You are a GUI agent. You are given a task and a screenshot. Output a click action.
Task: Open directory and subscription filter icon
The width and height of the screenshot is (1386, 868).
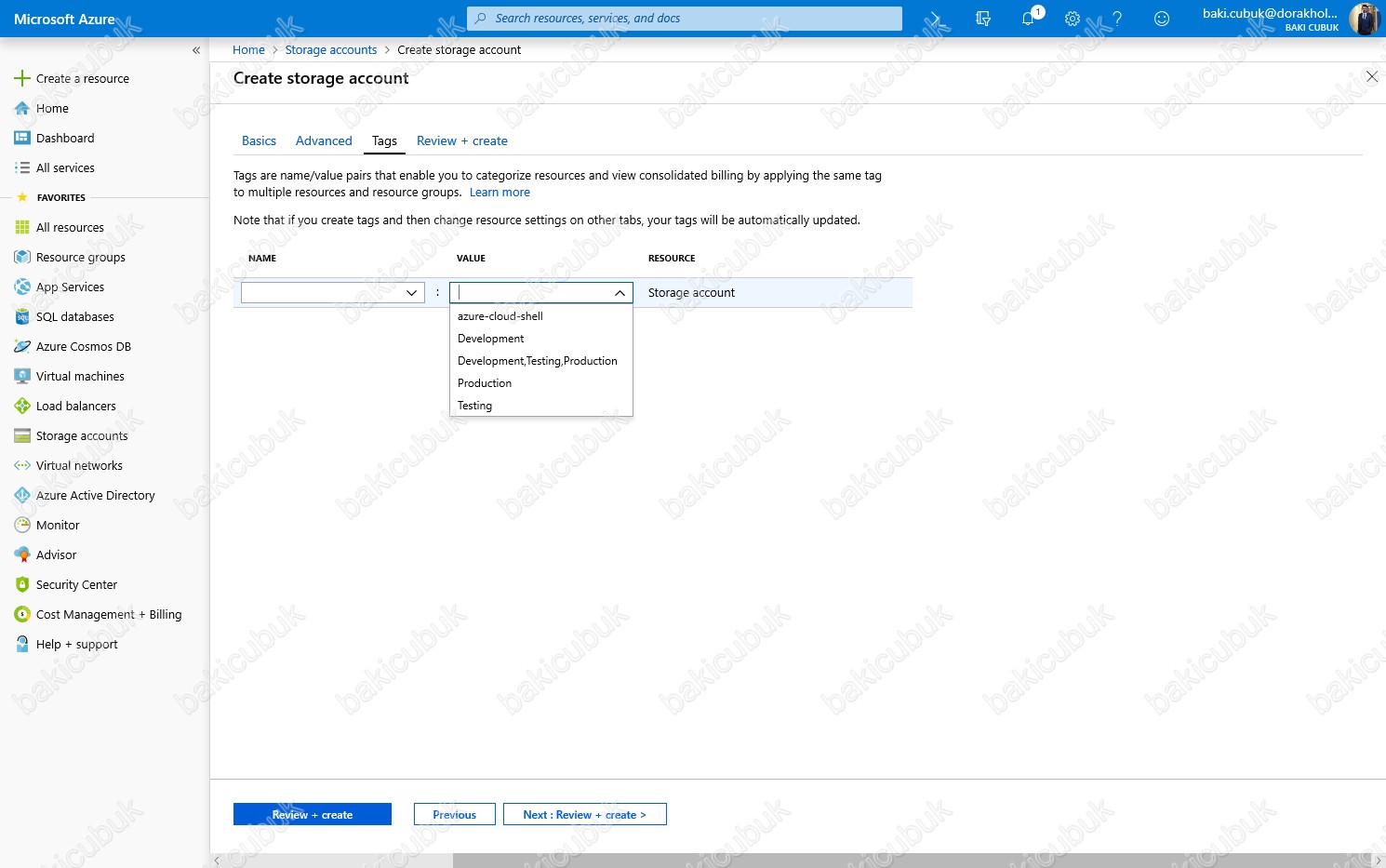pyautogui.click(x=983, y=19)
